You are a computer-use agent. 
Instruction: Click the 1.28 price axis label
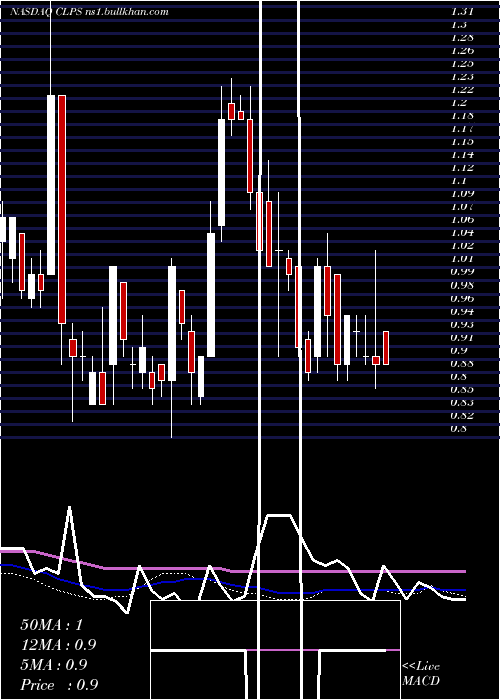click(x=462, y=38)
